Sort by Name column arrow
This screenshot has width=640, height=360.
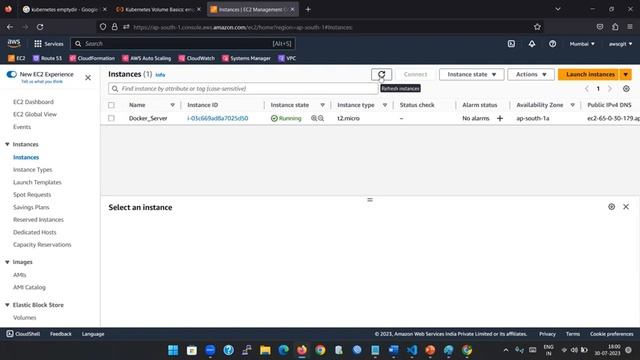tap(172, 105)
